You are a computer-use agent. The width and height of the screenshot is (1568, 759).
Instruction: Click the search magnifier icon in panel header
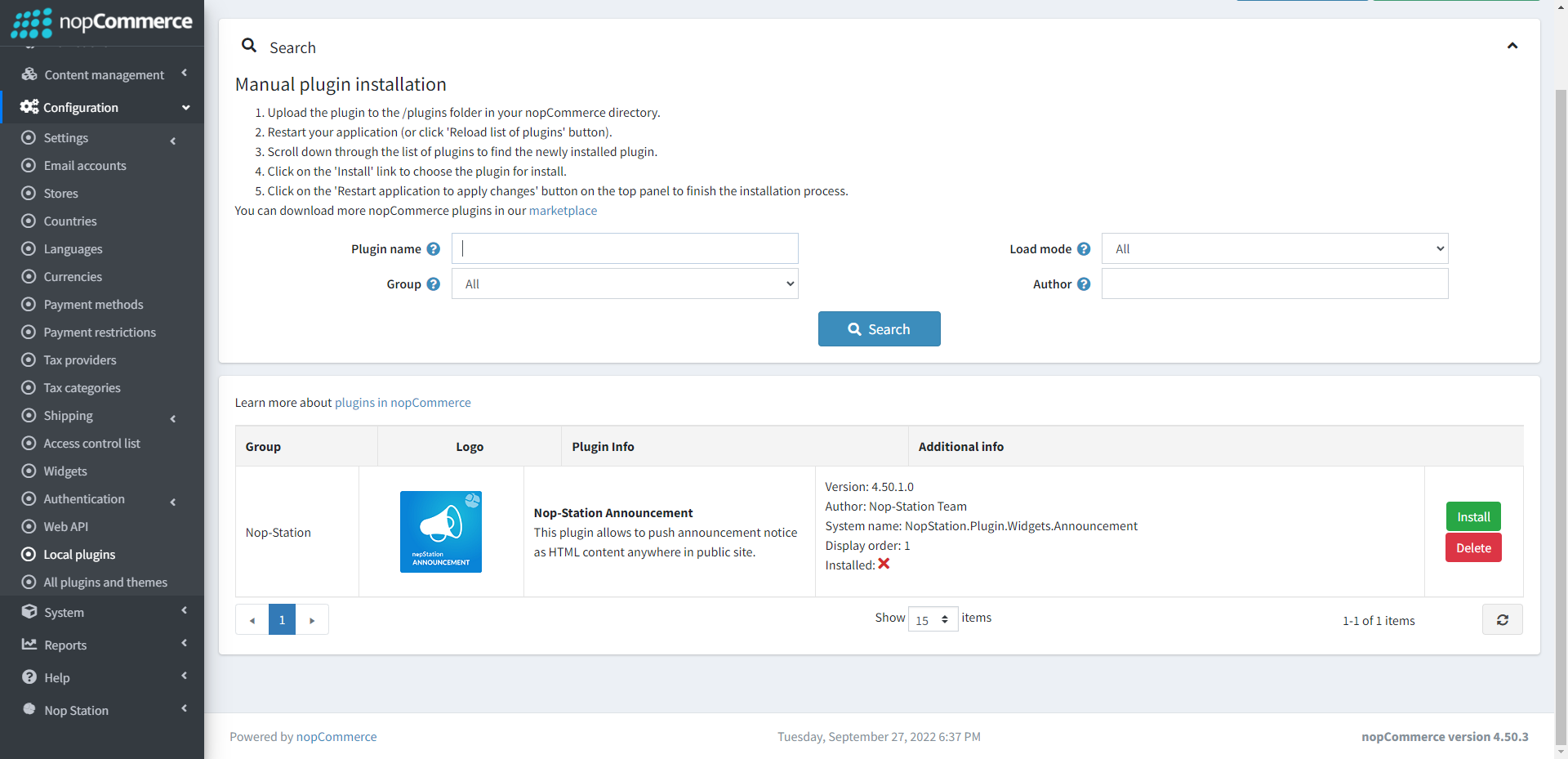tap(249, 46)
